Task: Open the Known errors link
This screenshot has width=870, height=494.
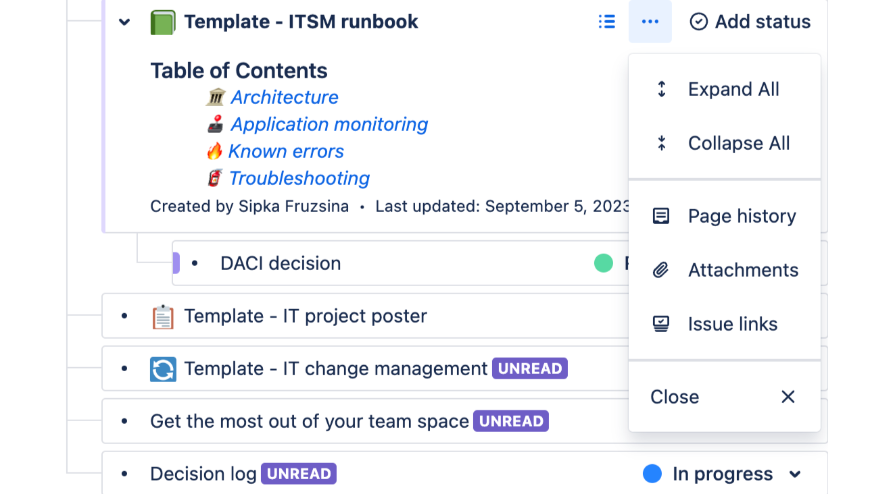Action: pos(286,151)
